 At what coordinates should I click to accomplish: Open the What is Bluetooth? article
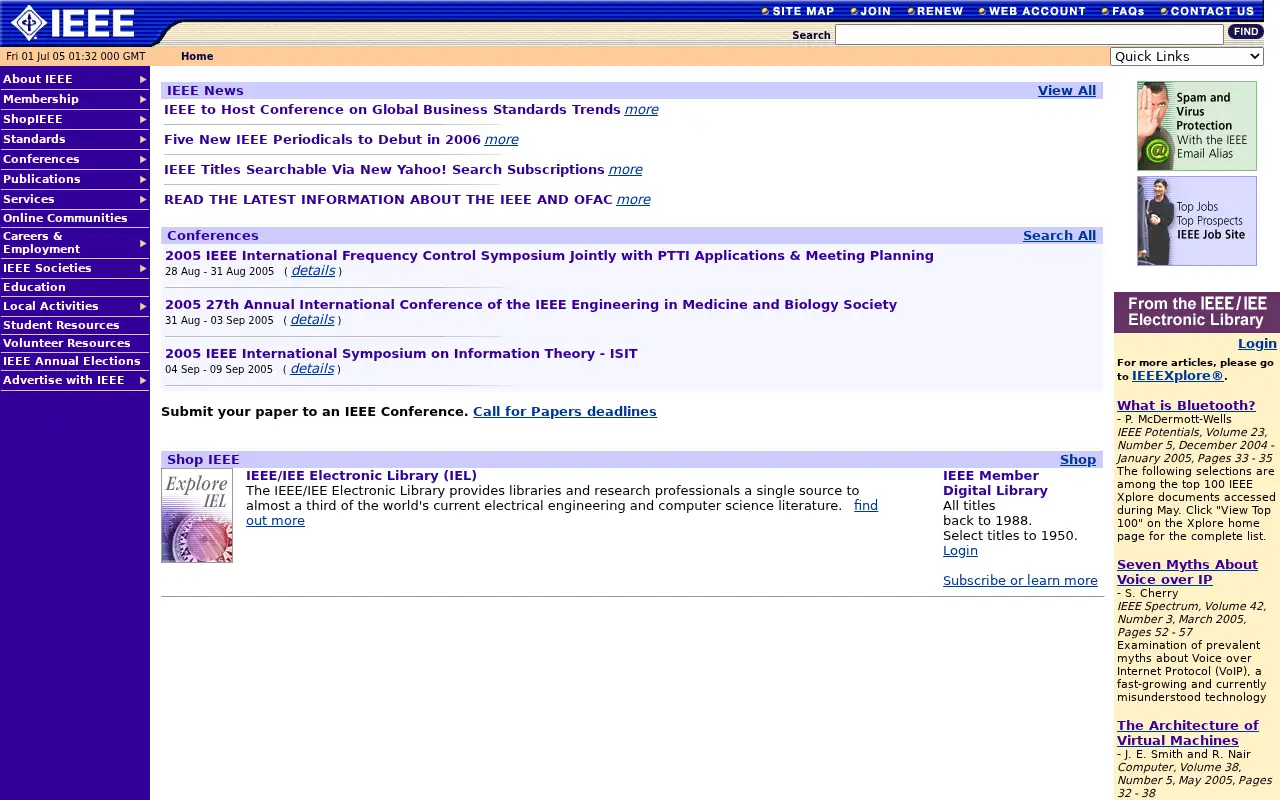tap(1186, 406)
